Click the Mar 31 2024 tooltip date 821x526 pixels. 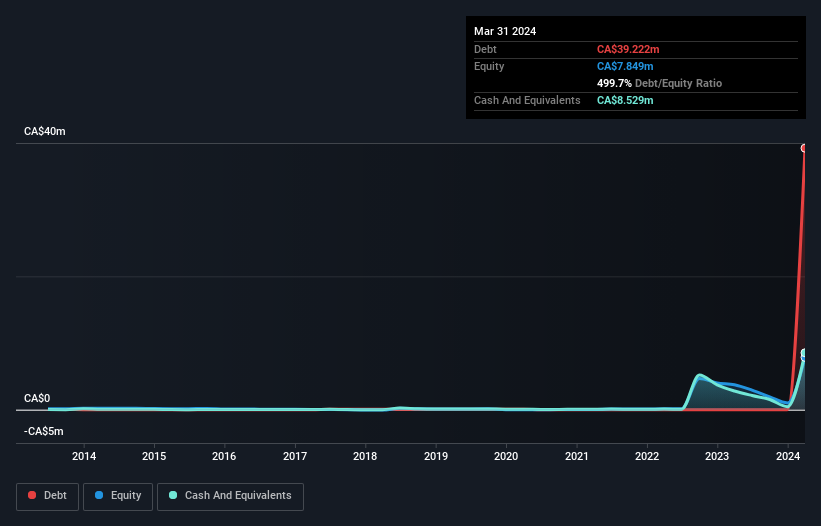click(505, 31)
